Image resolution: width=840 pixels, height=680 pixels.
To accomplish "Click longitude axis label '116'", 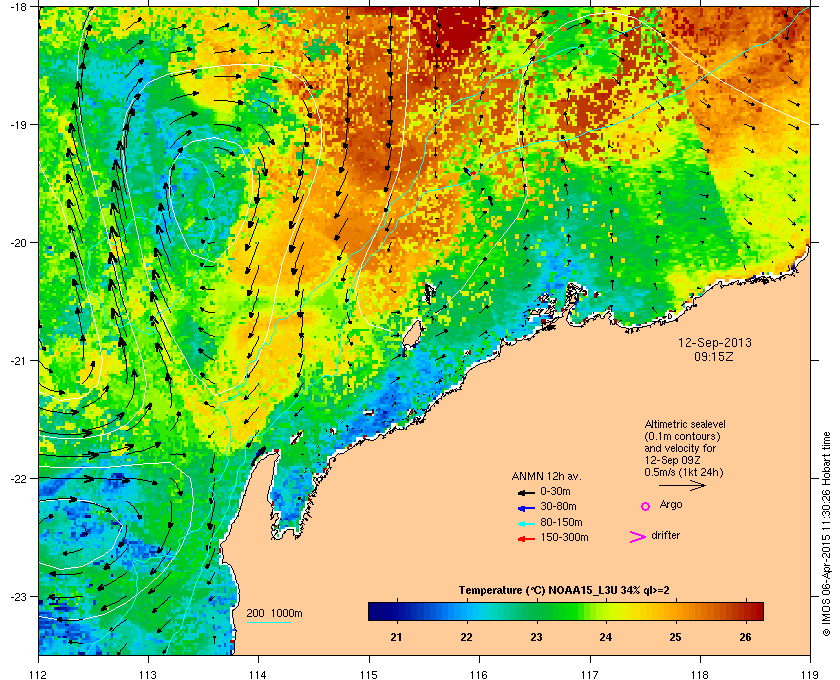I will (x=479, y=674).
